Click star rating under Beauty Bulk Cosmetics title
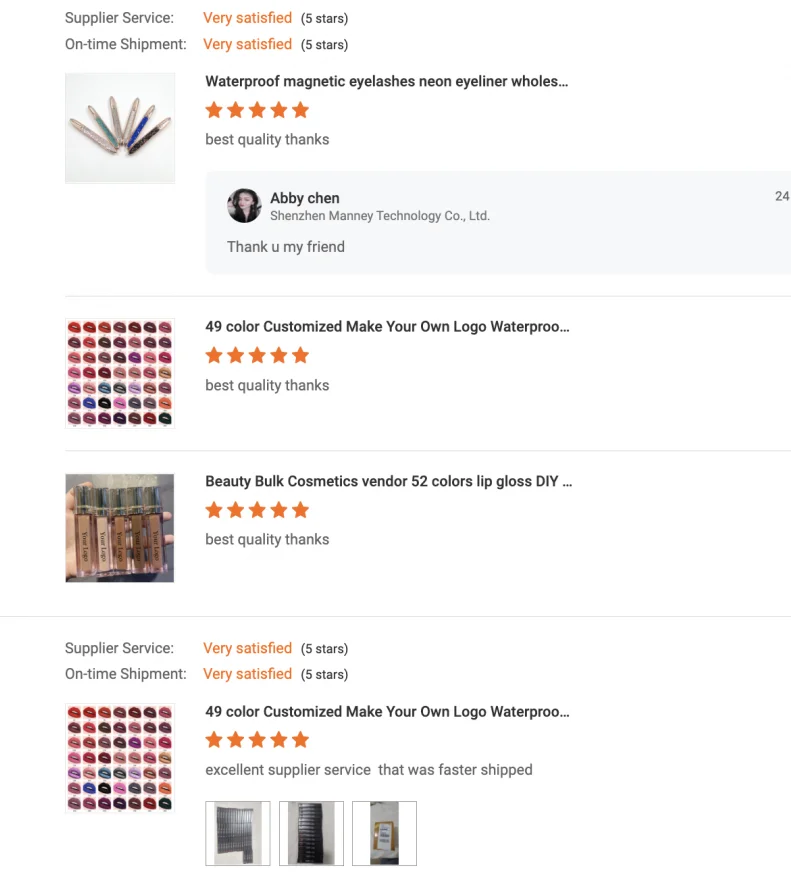 [257, 510]
